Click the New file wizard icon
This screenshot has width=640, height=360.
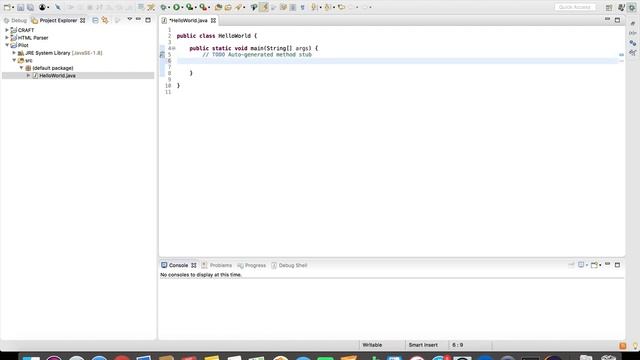(x=7, y=7)
